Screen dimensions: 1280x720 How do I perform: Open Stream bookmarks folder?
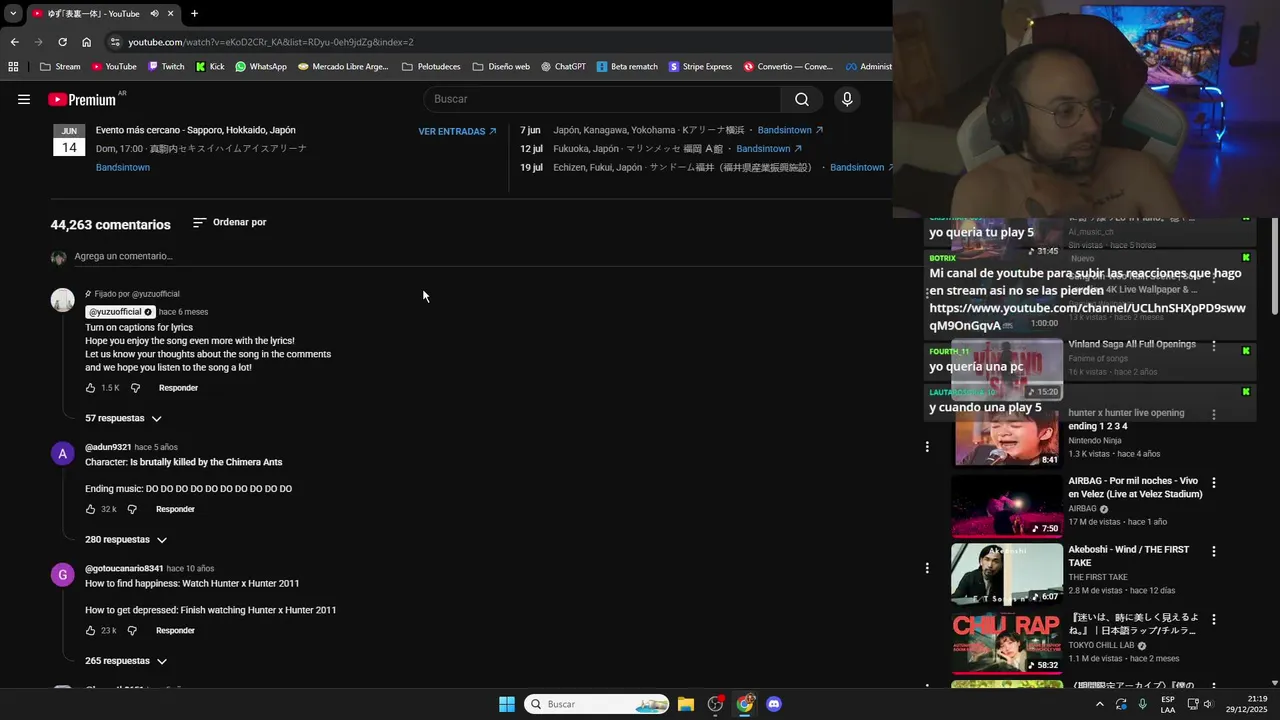(x=60, y=67)
